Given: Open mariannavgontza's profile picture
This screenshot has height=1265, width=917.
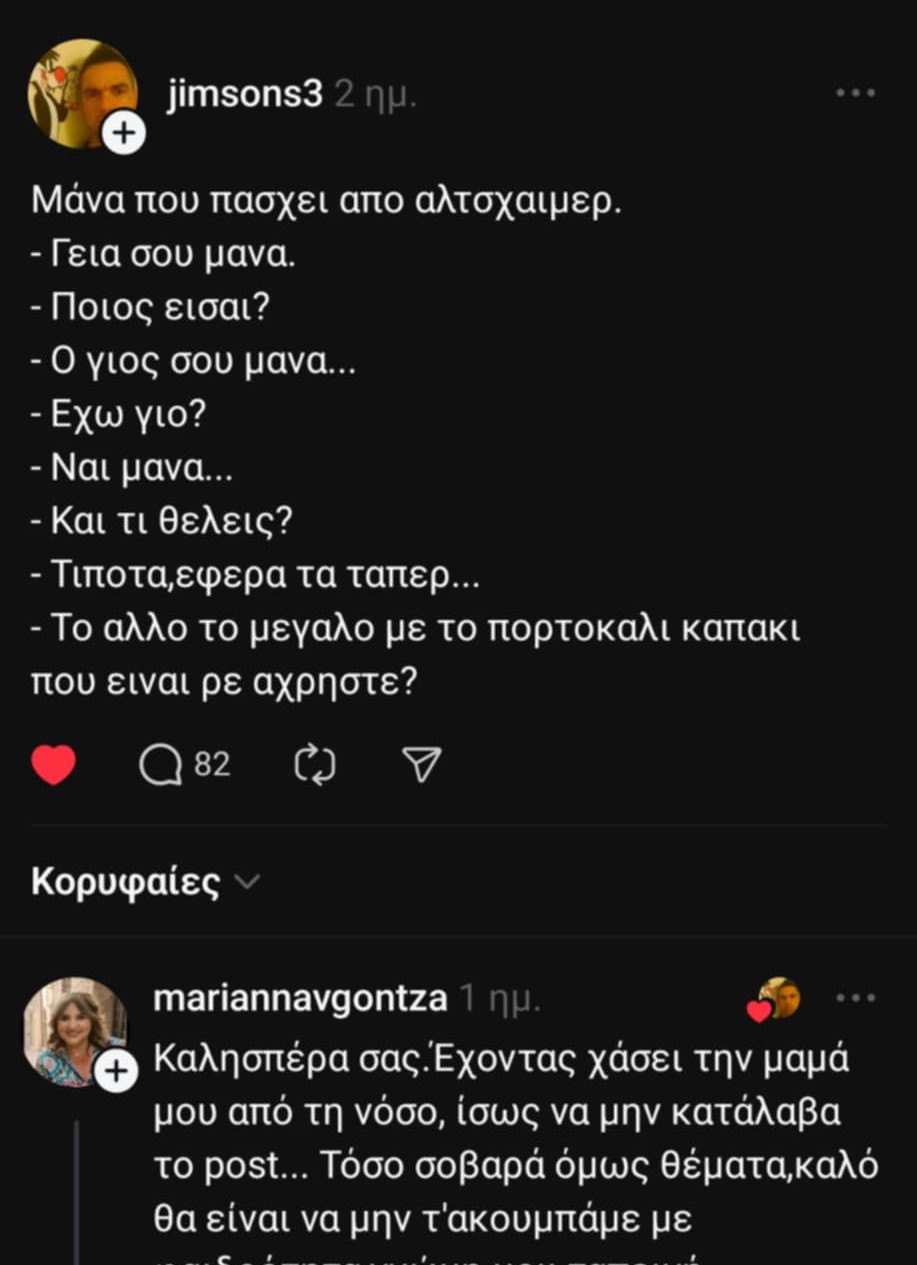Looking at the screenshot, I should pyautogui.click(x=75, y=1030).
